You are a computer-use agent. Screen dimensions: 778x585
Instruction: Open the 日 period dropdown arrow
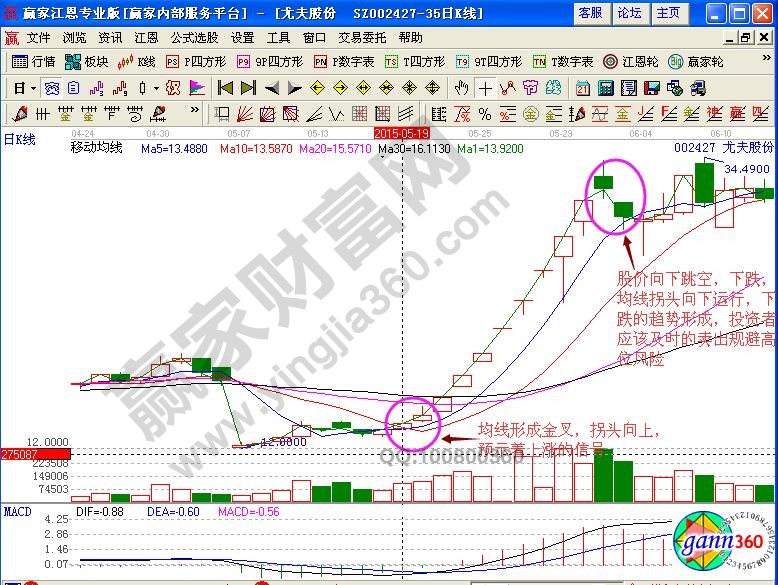[33, 88]
